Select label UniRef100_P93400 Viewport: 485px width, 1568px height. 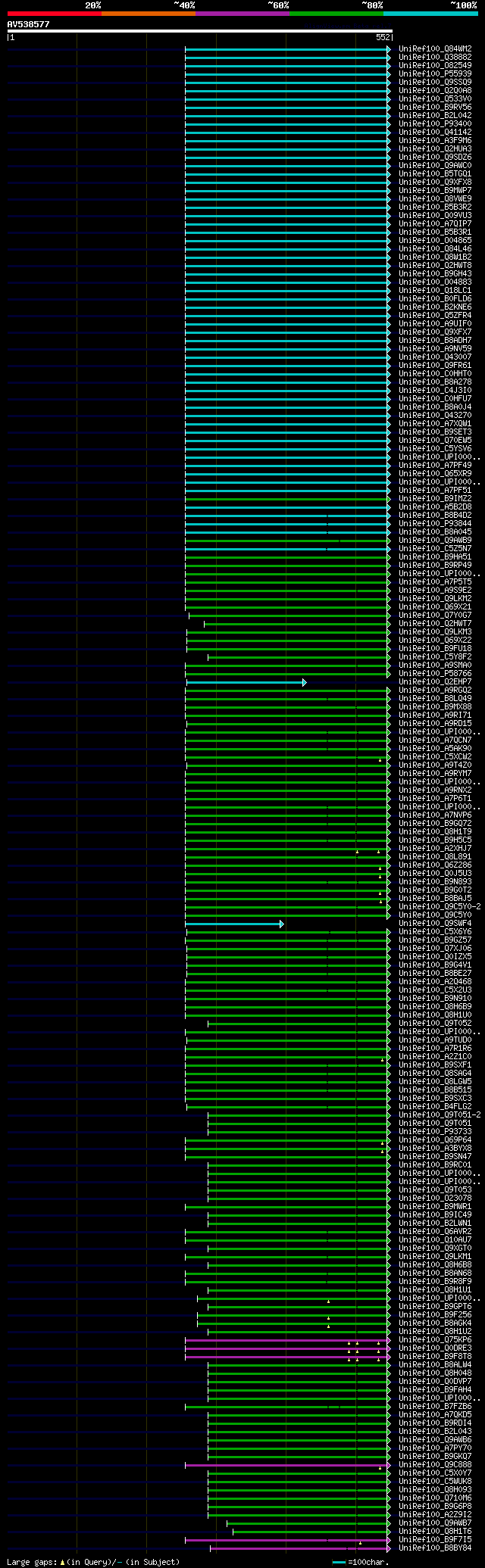point(435,124)
